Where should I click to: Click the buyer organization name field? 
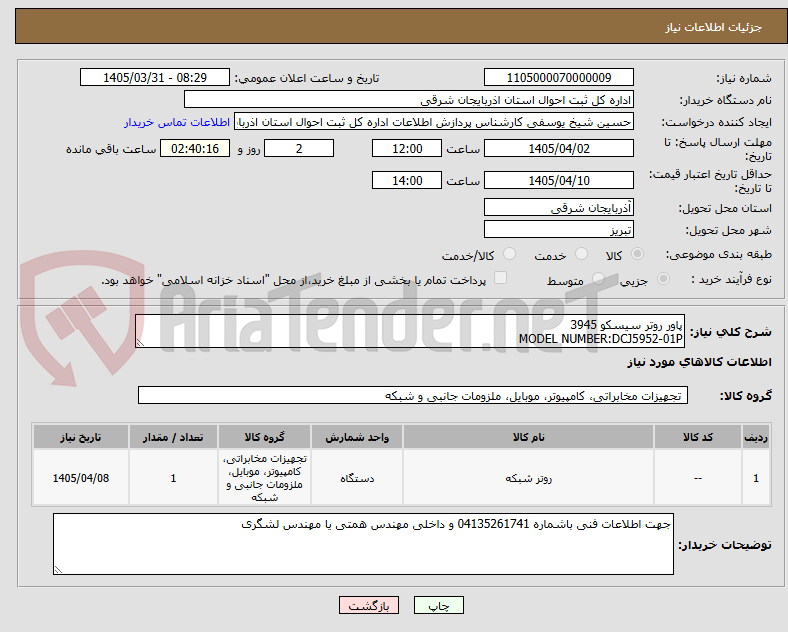click(x=409, y=99)
